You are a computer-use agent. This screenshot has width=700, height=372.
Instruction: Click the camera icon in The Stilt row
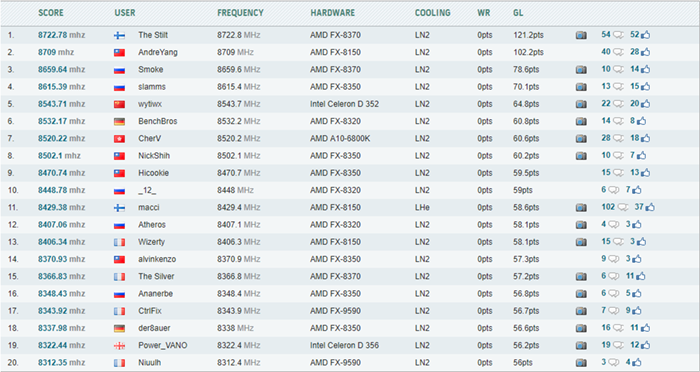click(581, 35)
